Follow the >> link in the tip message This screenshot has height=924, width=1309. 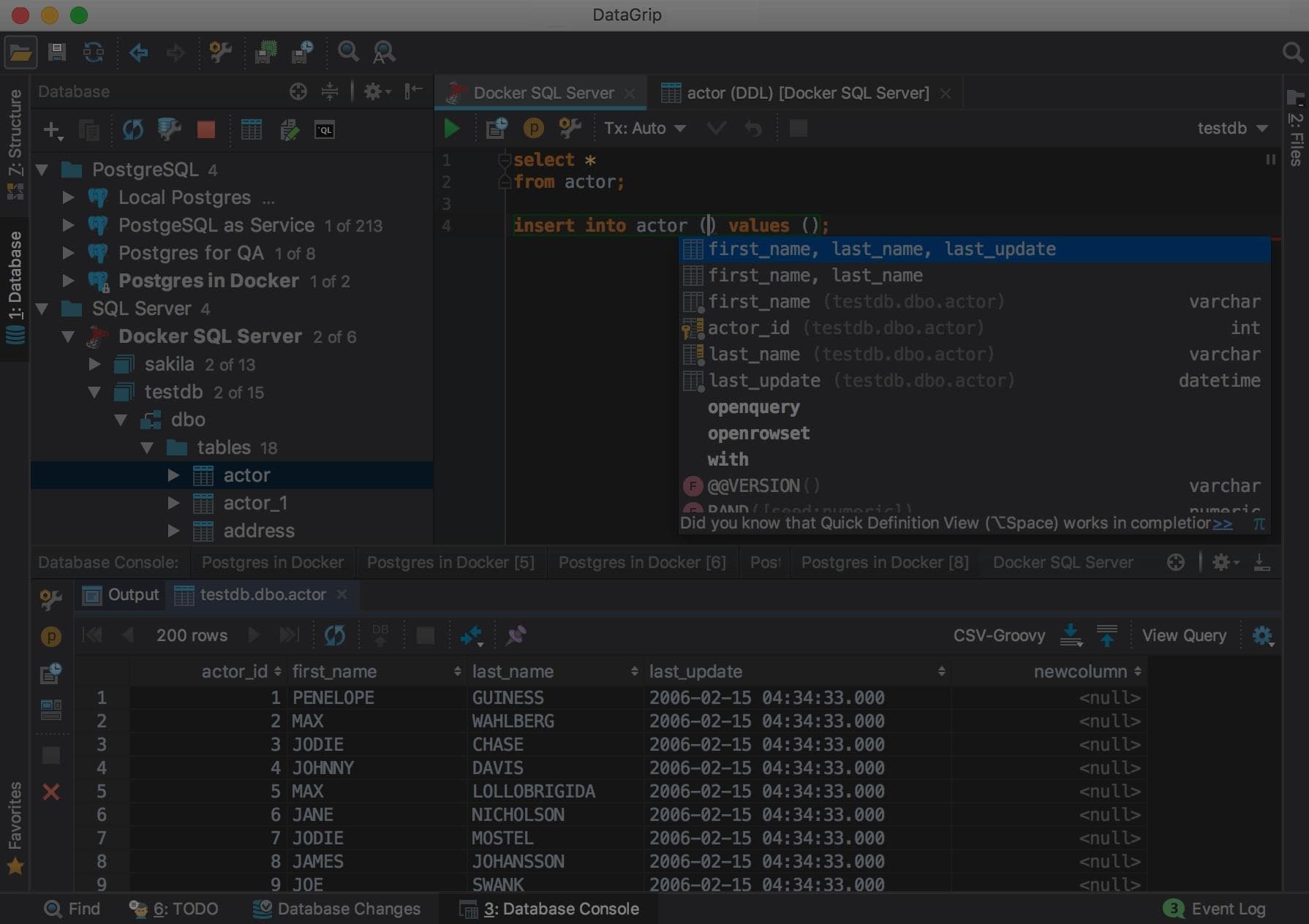pyautogui.click(x=1223, y=523)
